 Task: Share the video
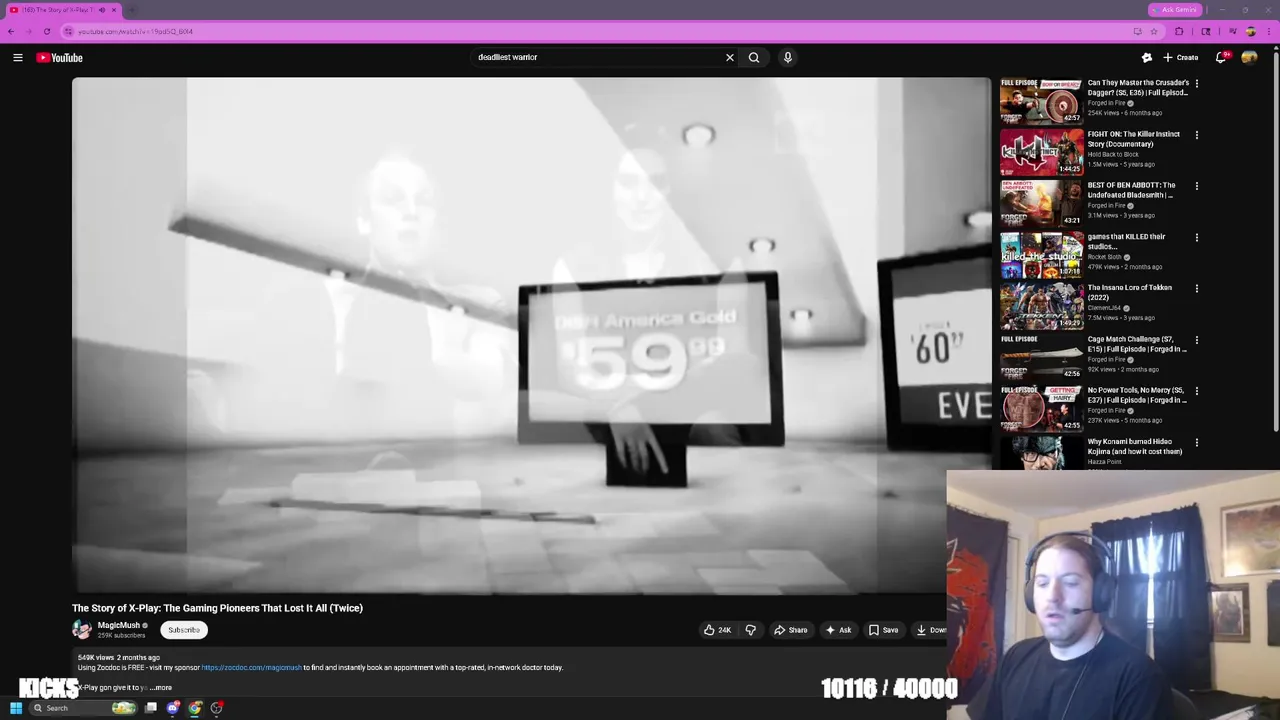tap(790, 630)
